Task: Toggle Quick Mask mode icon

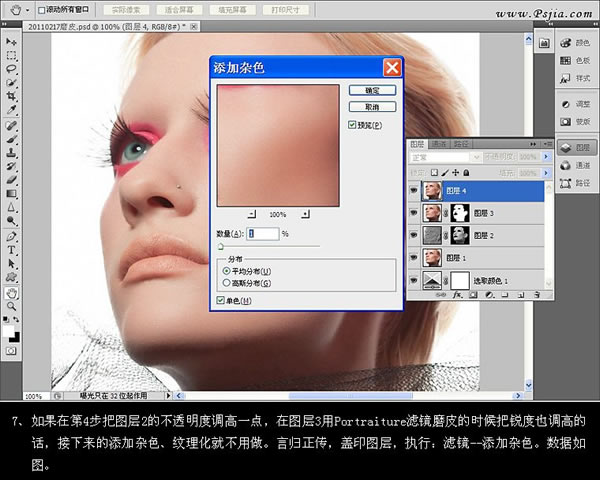Action: pos(11,351)
